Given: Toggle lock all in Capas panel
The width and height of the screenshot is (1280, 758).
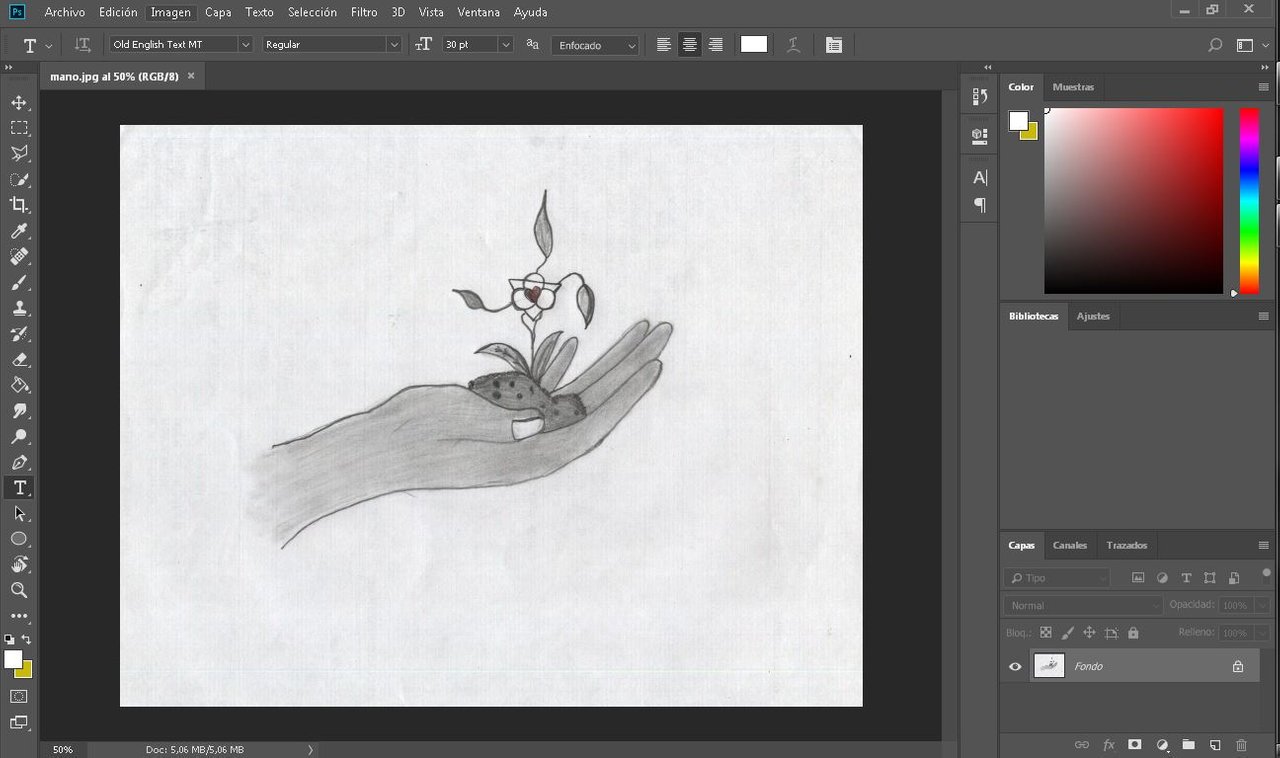Looking at the screenshot, I should (1133, 633).
